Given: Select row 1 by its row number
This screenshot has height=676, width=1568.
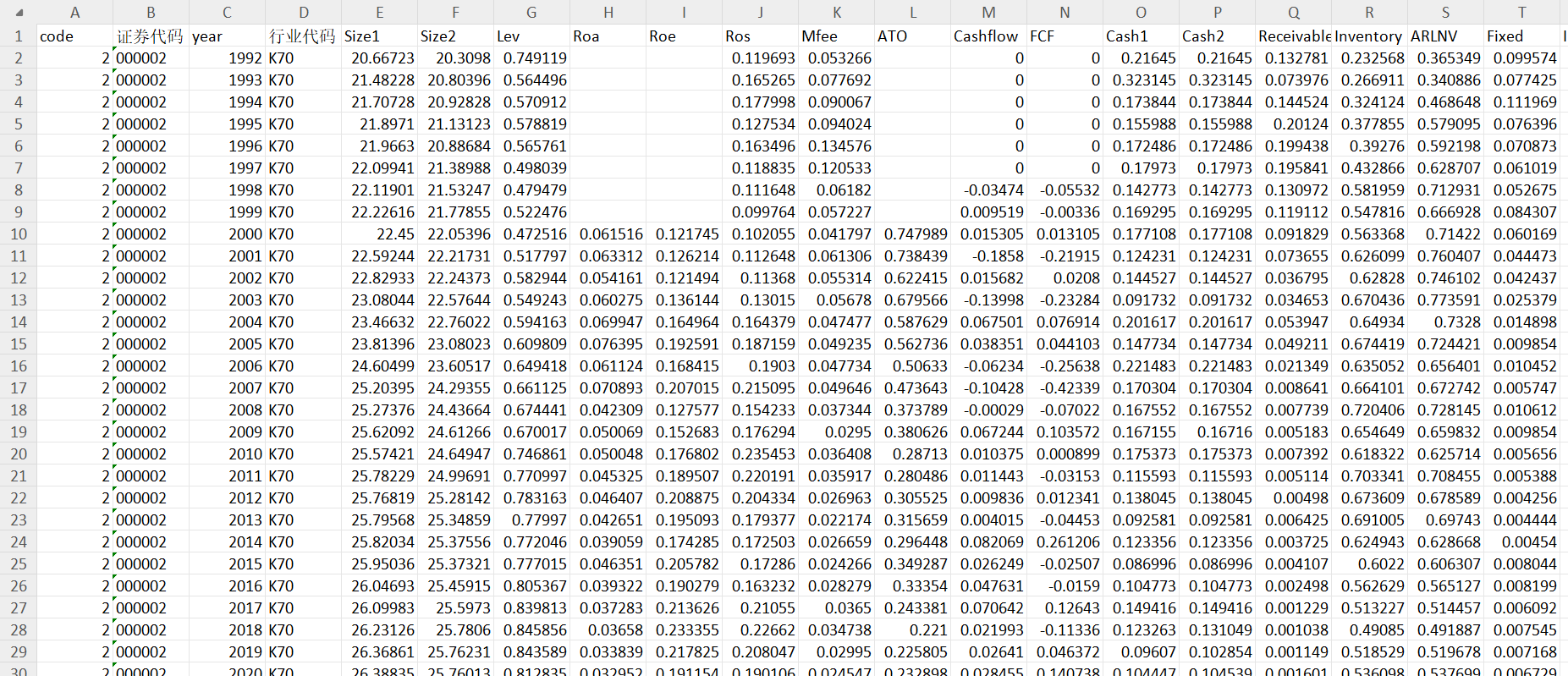Looking at the screenshot, I should click(x=19, y=36).
